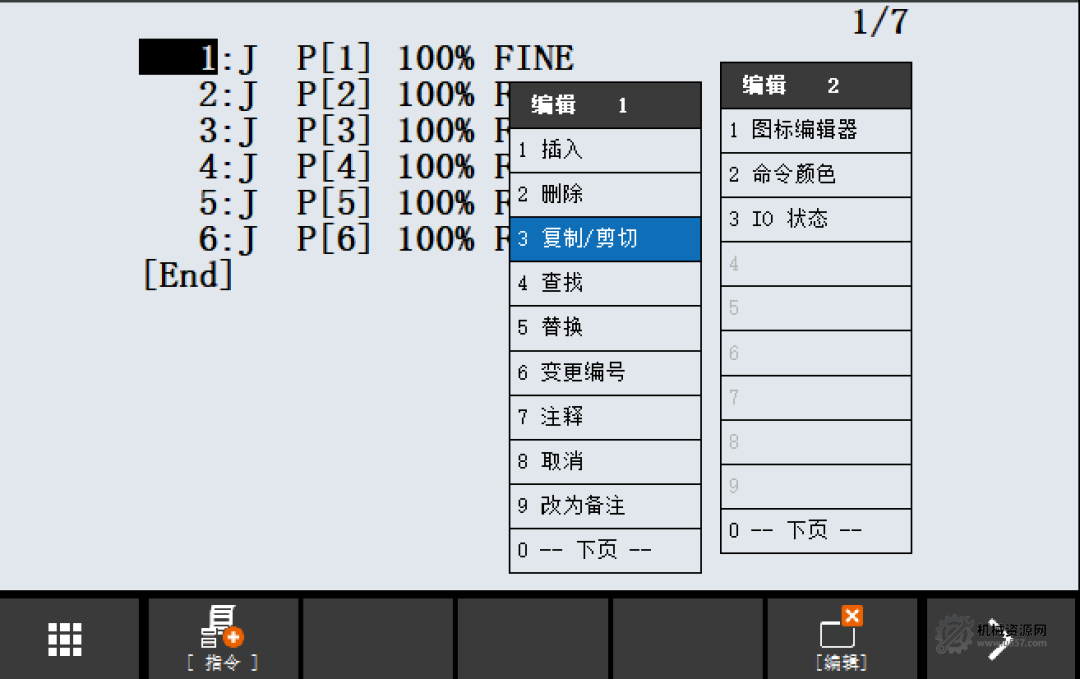This screenshot has height=679, width=1080.
Task: Choose 变更编号 to renumber lines
Action: point(604,372)
